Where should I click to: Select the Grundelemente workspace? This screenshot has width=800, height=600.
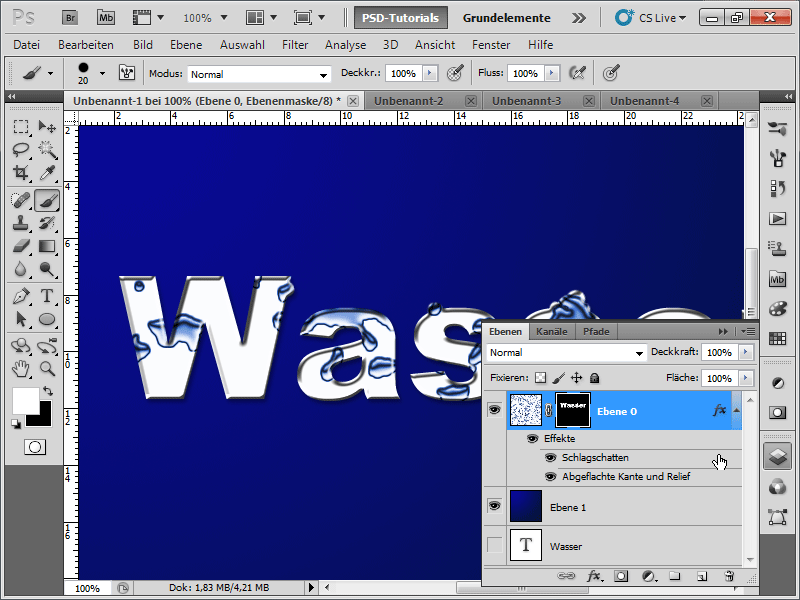click(x=506, y=18)
